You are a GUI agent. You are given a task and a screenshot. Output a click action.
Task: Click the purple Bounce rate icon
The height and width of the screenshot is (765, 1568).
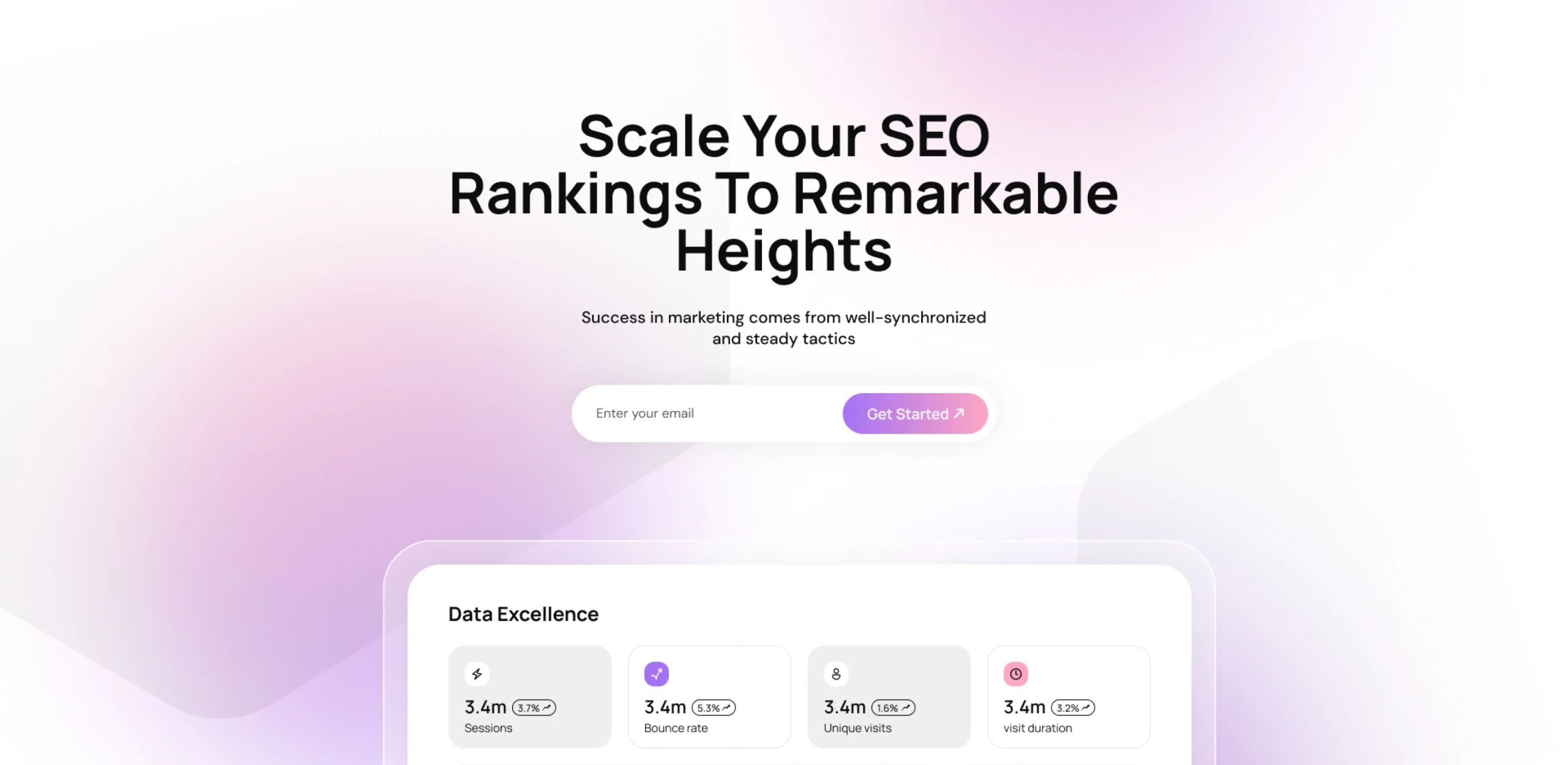(656, 674)
